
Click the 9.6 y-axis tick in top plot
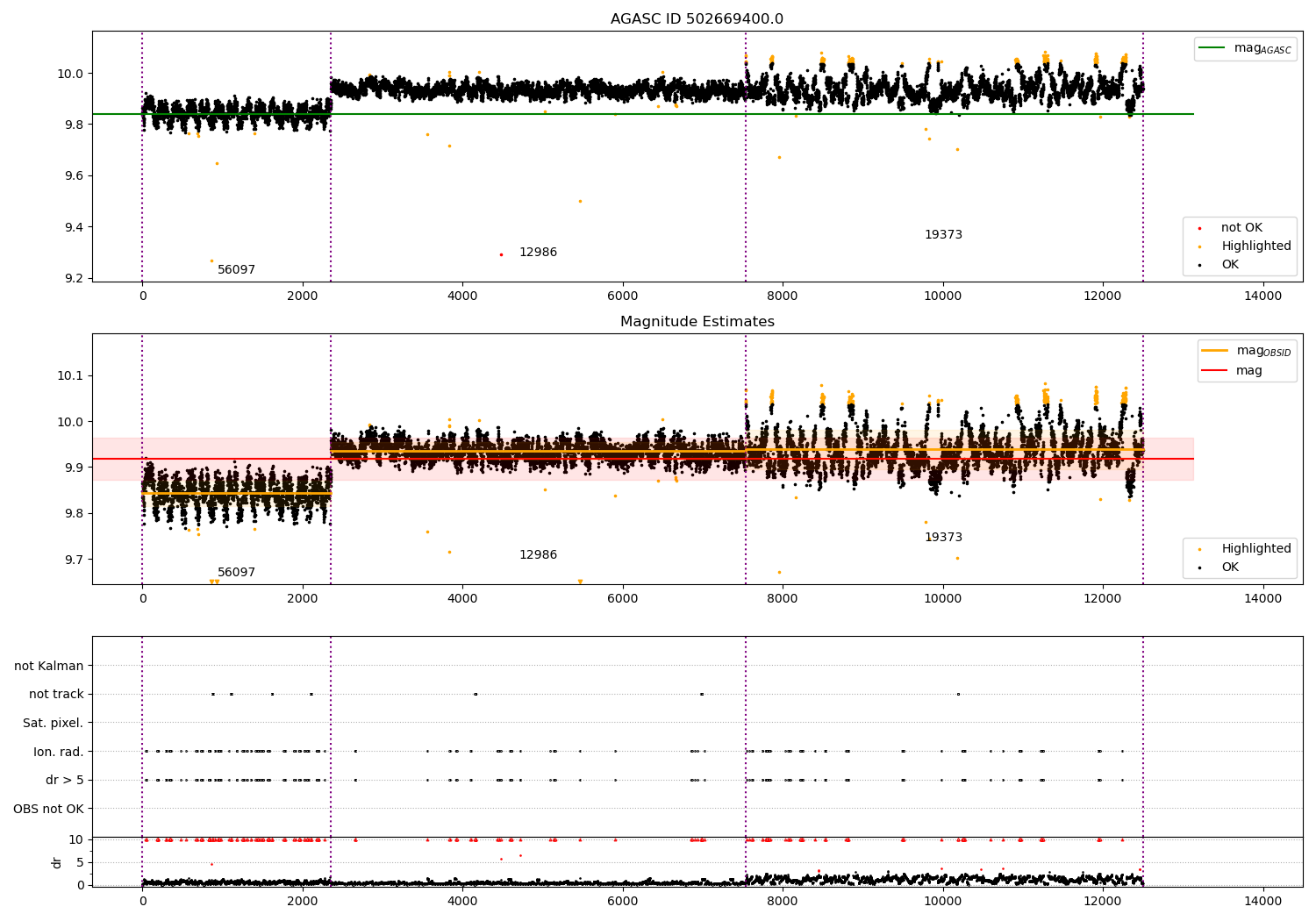pos(74,176)
